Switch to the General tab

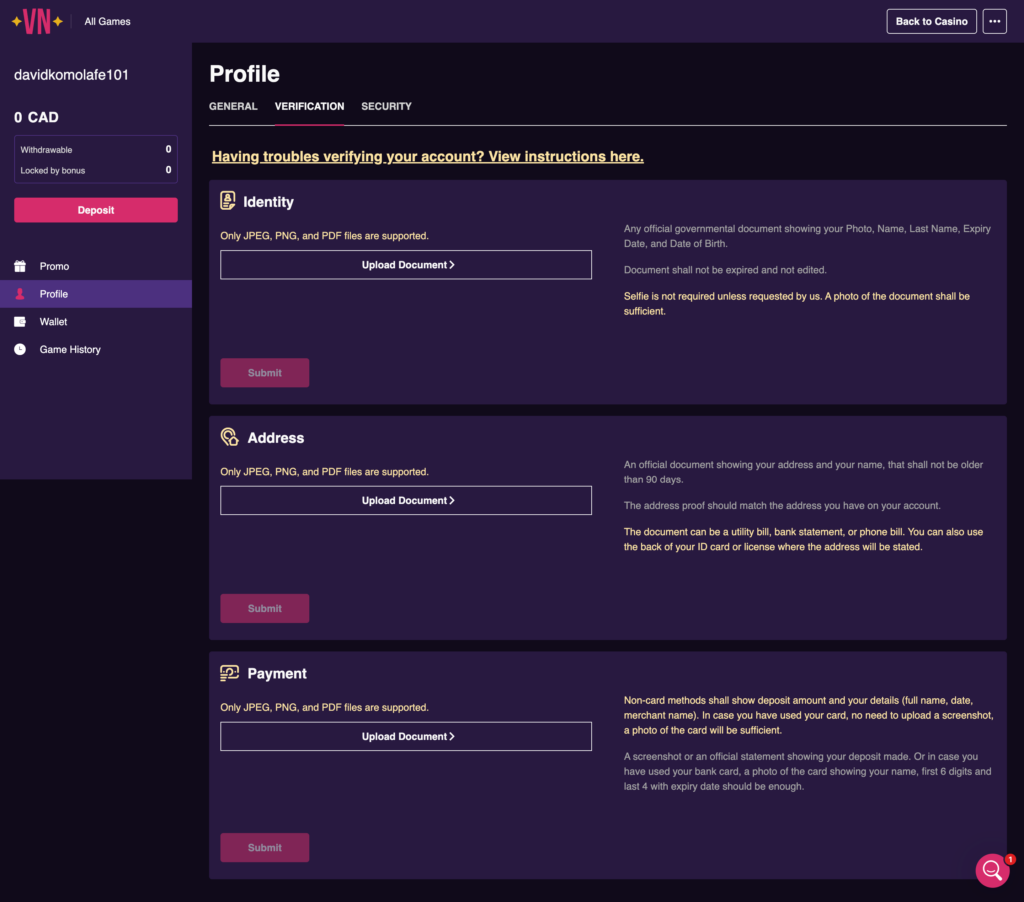[x=233, y=106]
